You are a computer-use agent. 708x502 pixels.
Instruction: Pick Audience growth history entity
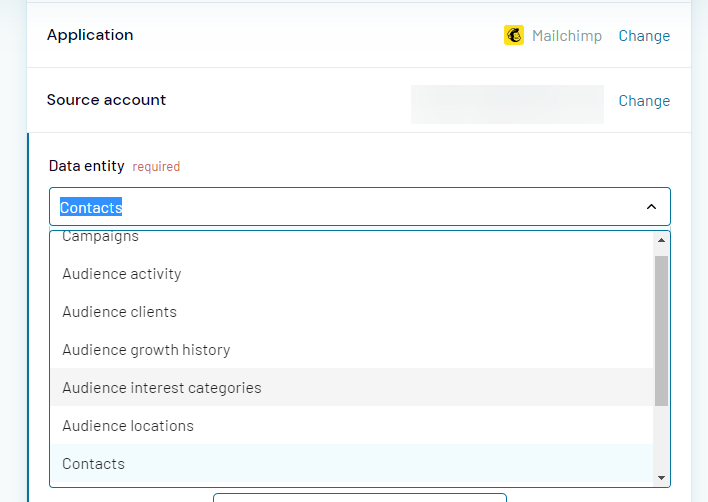coord(146,350)
